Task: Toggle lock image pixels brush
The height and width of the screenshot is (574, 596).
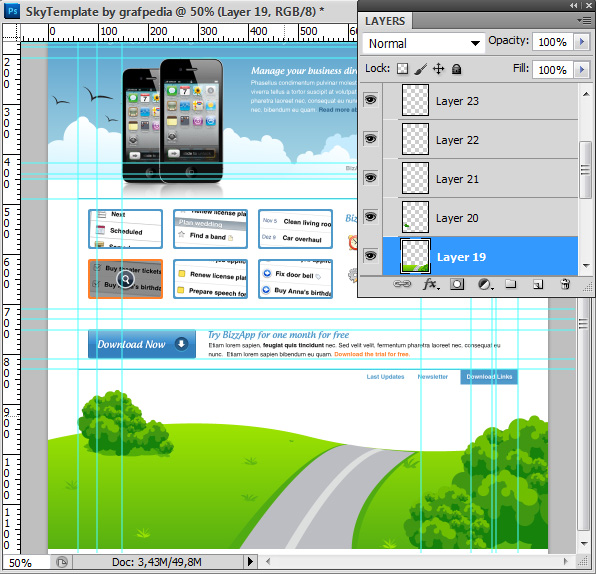Action: [x=421, y=69]
